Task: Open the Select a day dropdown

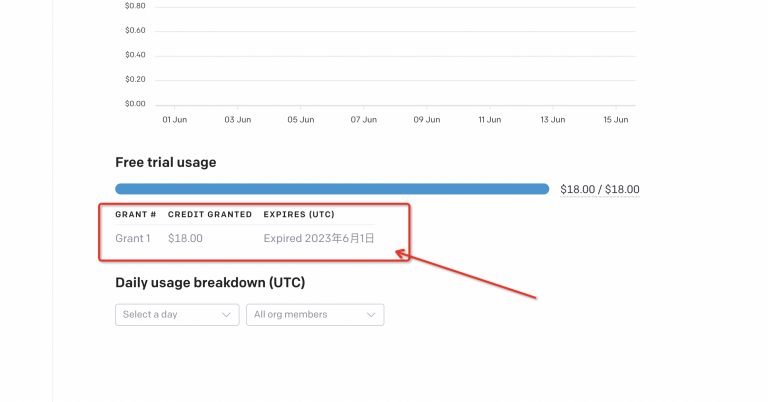Action: pos(177,314)
